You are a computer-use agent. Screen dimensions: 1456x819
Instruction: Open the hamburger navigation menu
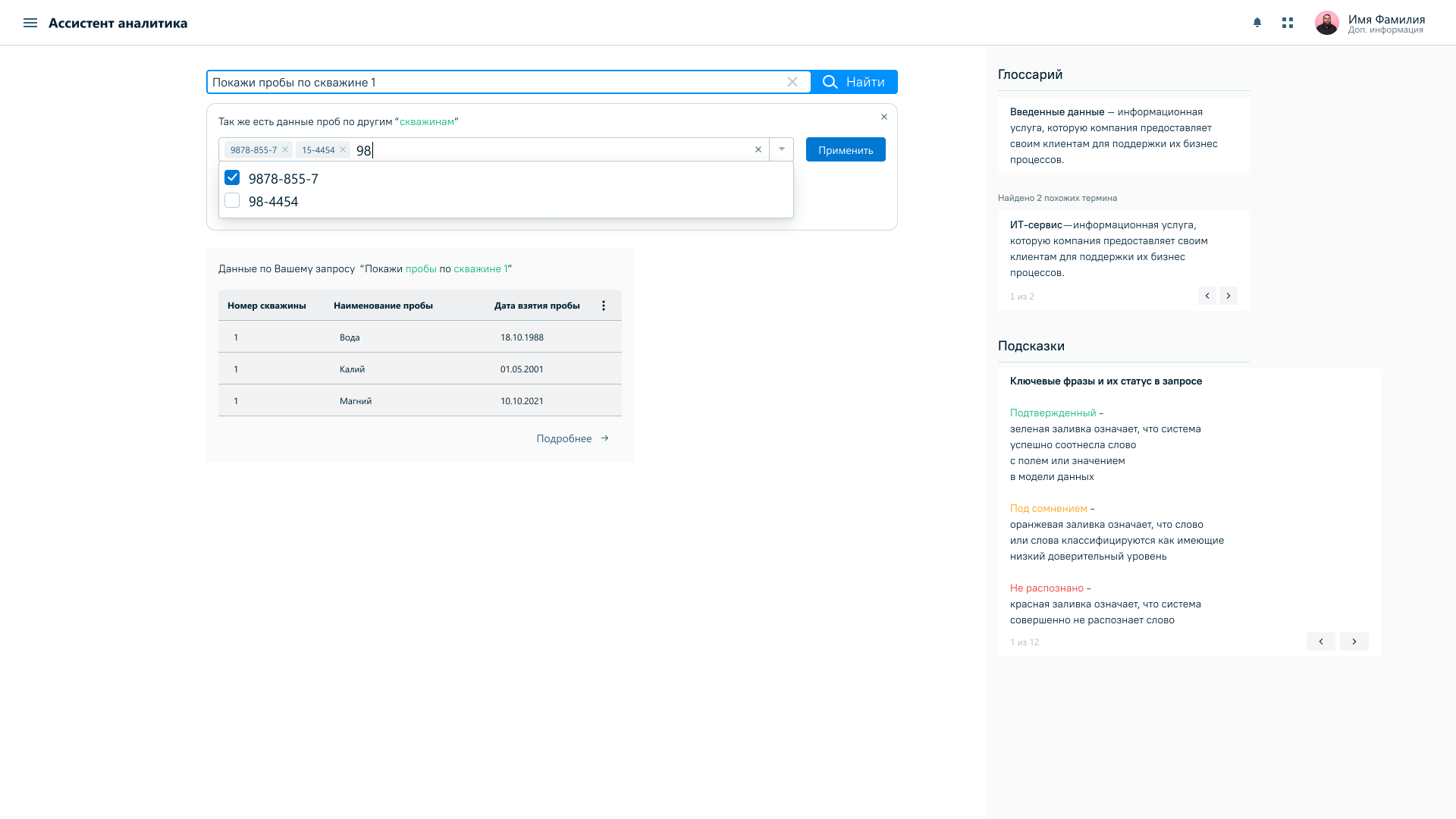[30, 23]
